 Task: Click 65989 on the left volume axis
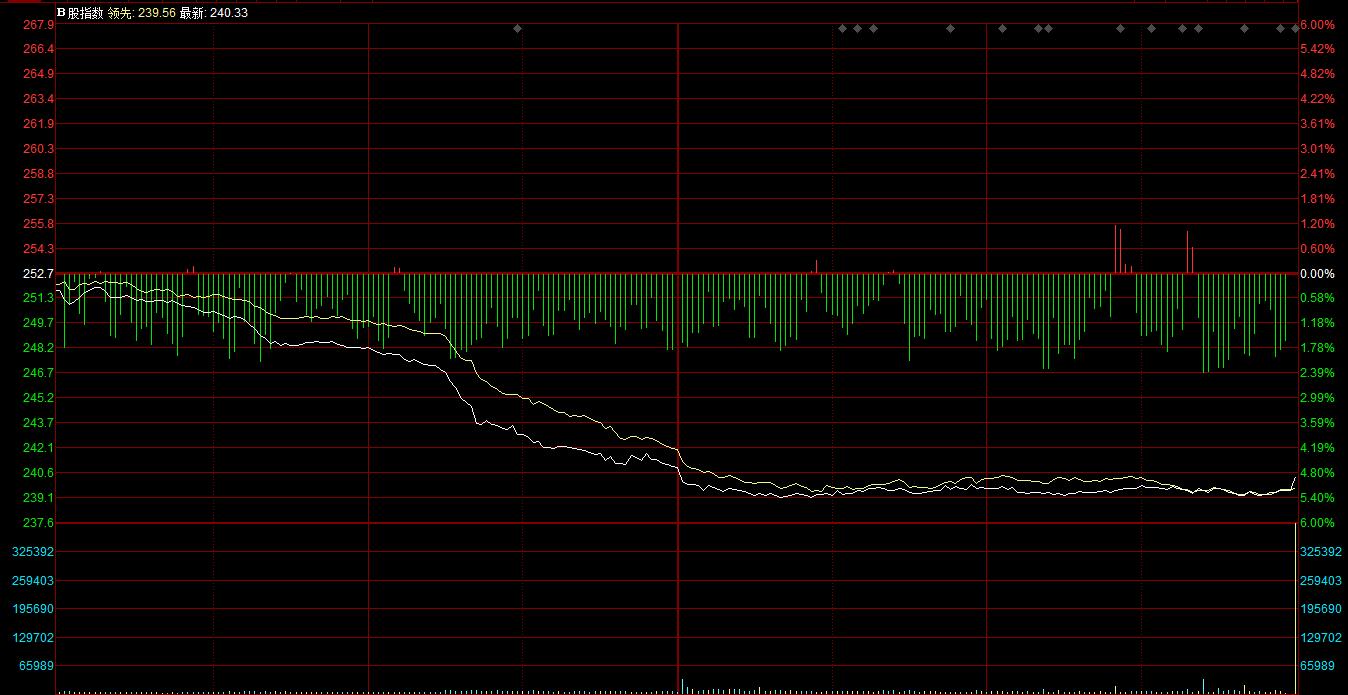coord(35,666)
